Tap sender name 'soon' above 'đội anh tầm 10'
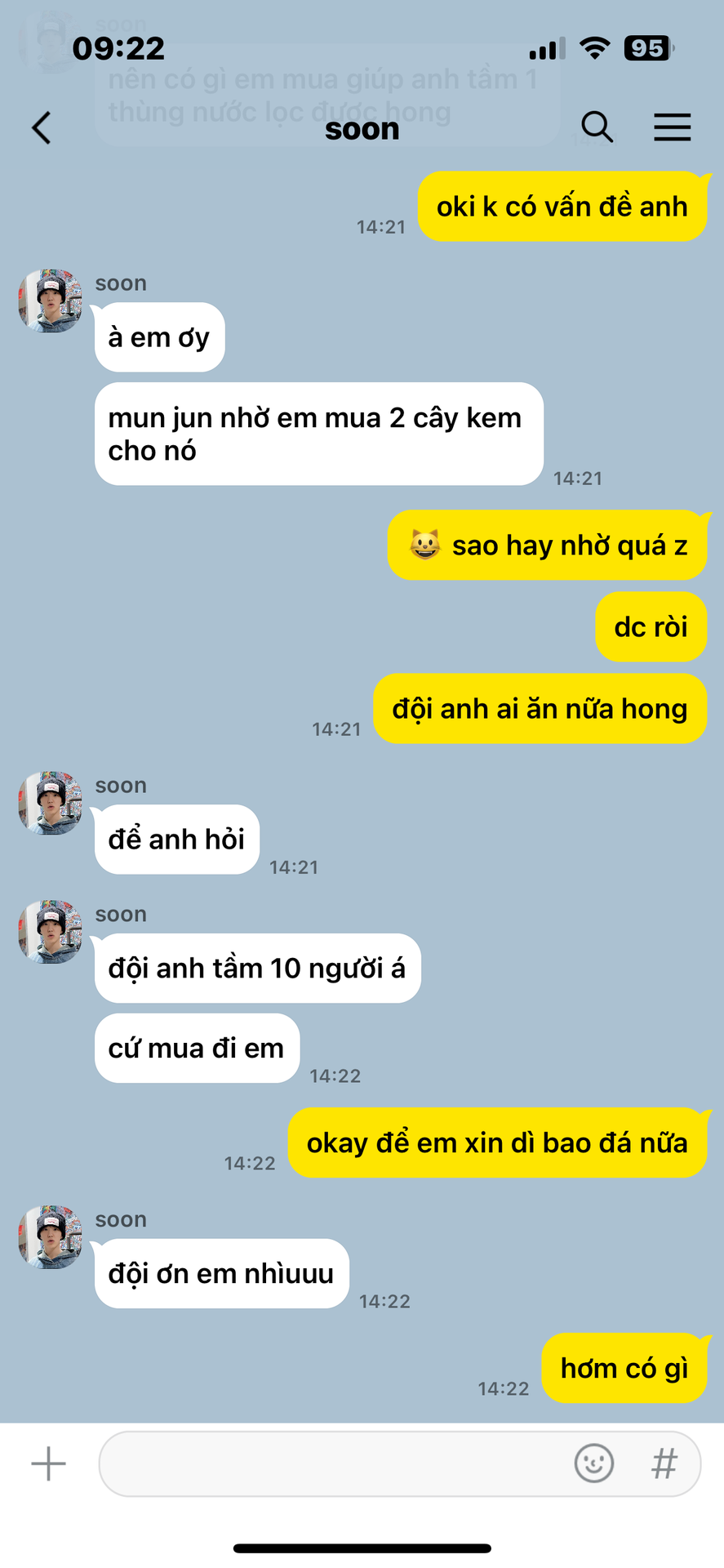 (121, 914)
